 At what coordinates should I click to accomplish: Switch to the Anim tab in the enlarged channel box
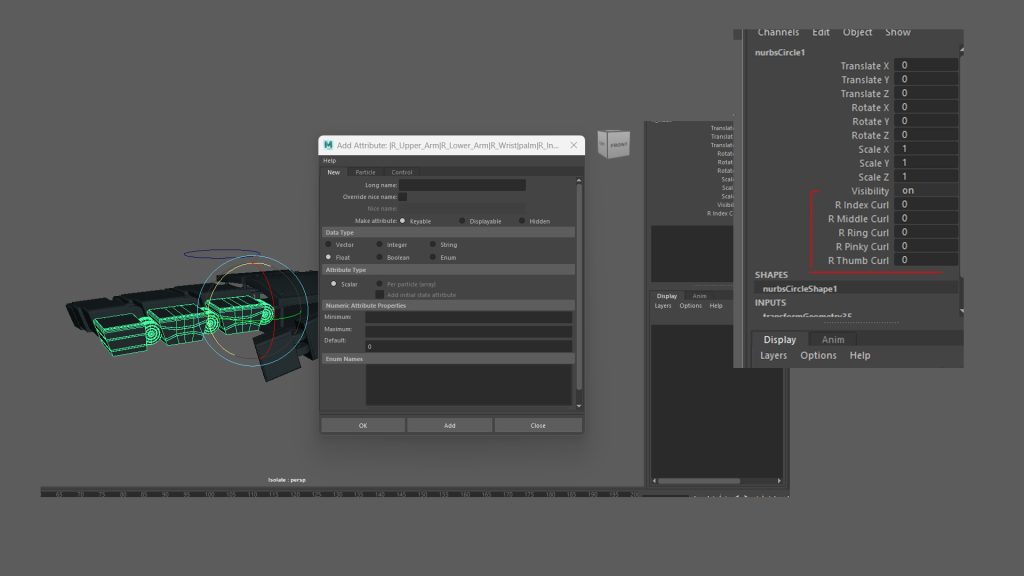[x=833, y=340]
